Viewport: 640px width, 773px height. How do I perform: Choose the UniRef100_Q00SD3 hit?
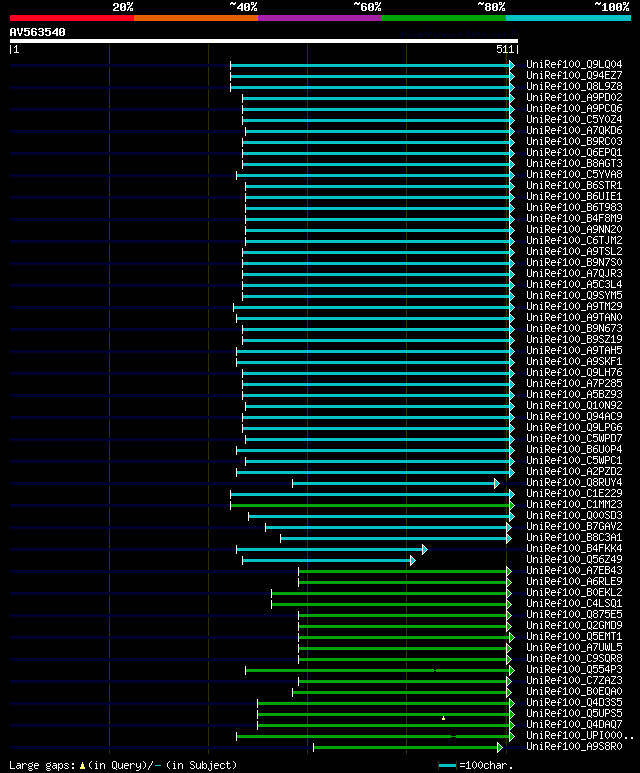point(574,516)
